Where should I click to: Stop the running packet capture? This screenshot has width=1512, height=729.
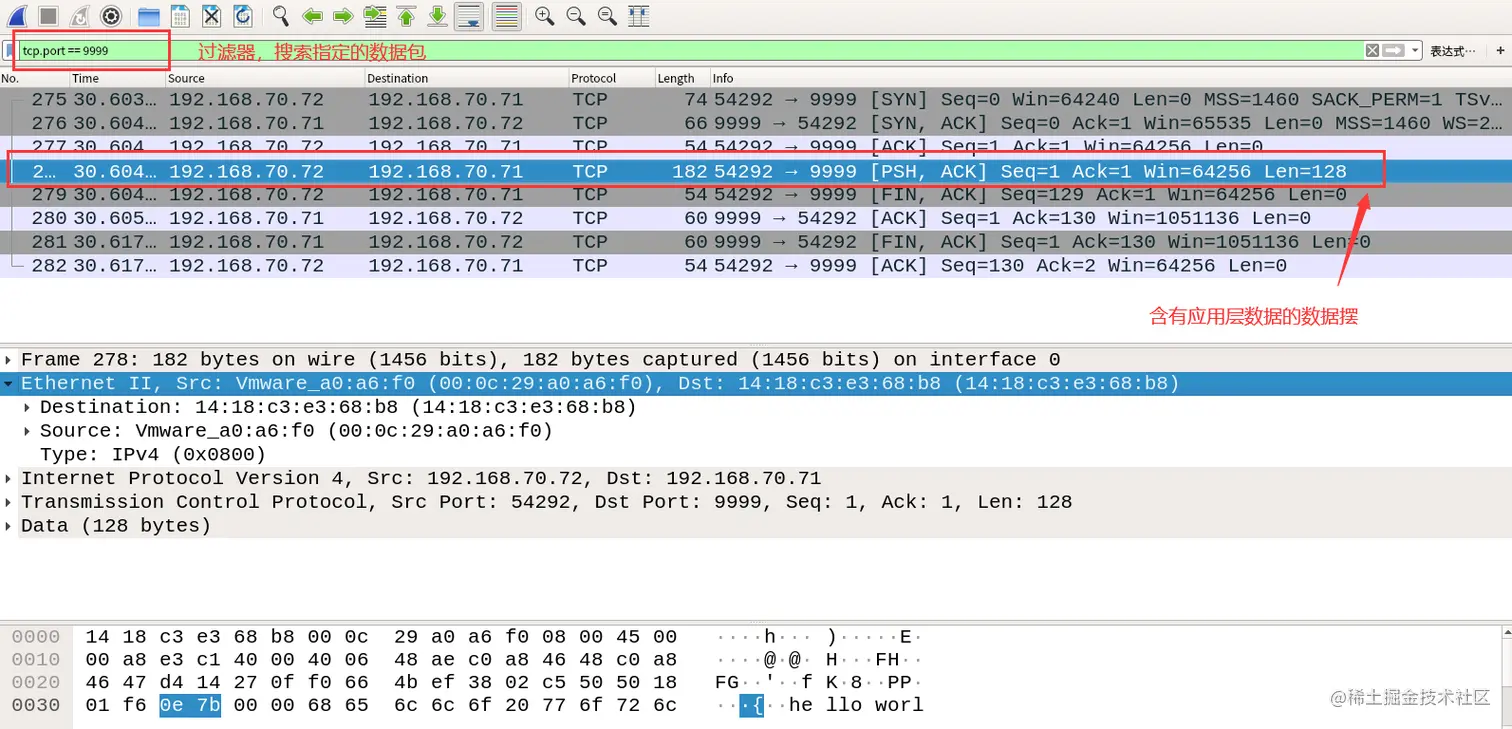coord(48,16)
